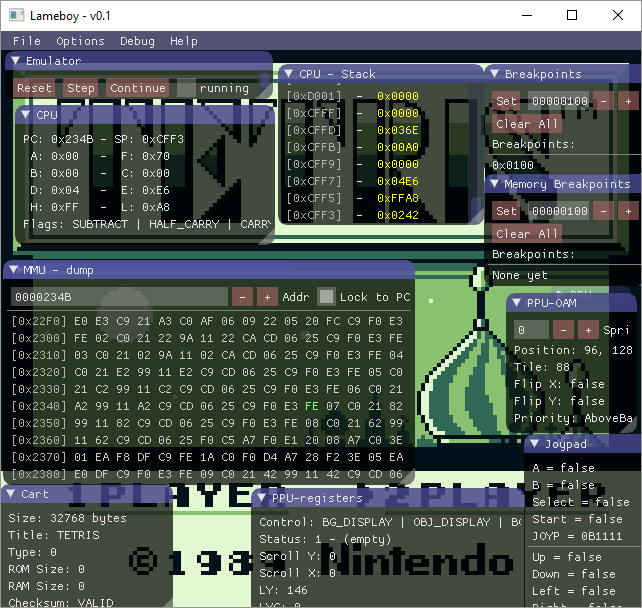Click memory dump row 0x22F0
The height and width of the screenshot is (608, 642).
point(207,321)
